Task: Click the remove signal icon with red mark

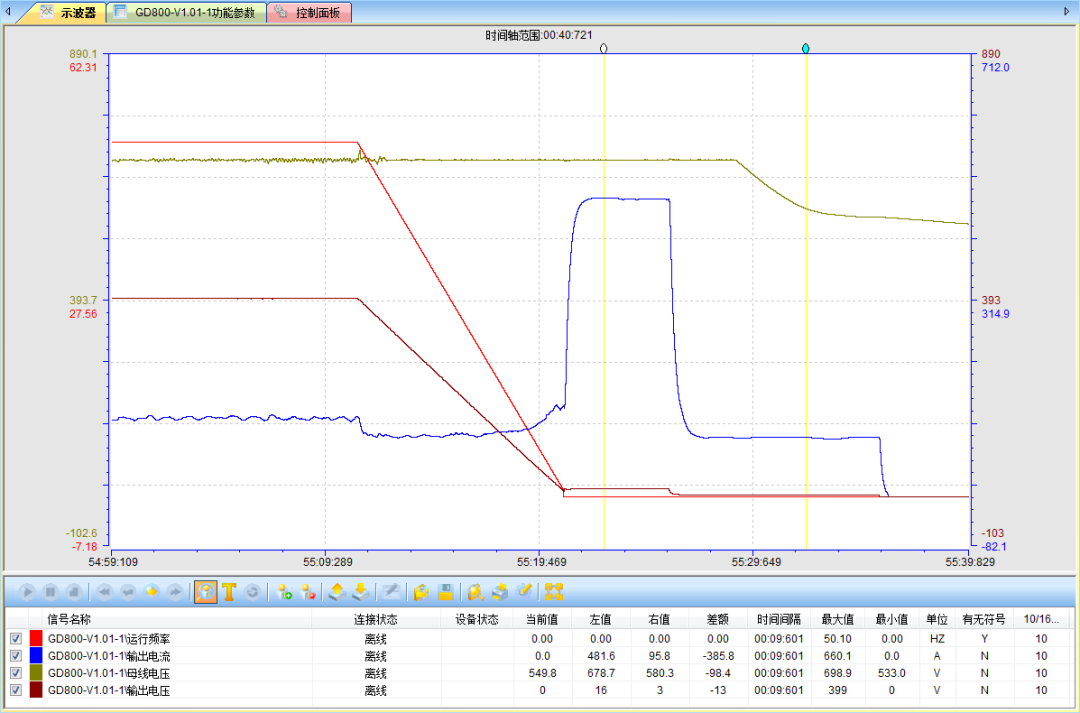Action: 308,592
